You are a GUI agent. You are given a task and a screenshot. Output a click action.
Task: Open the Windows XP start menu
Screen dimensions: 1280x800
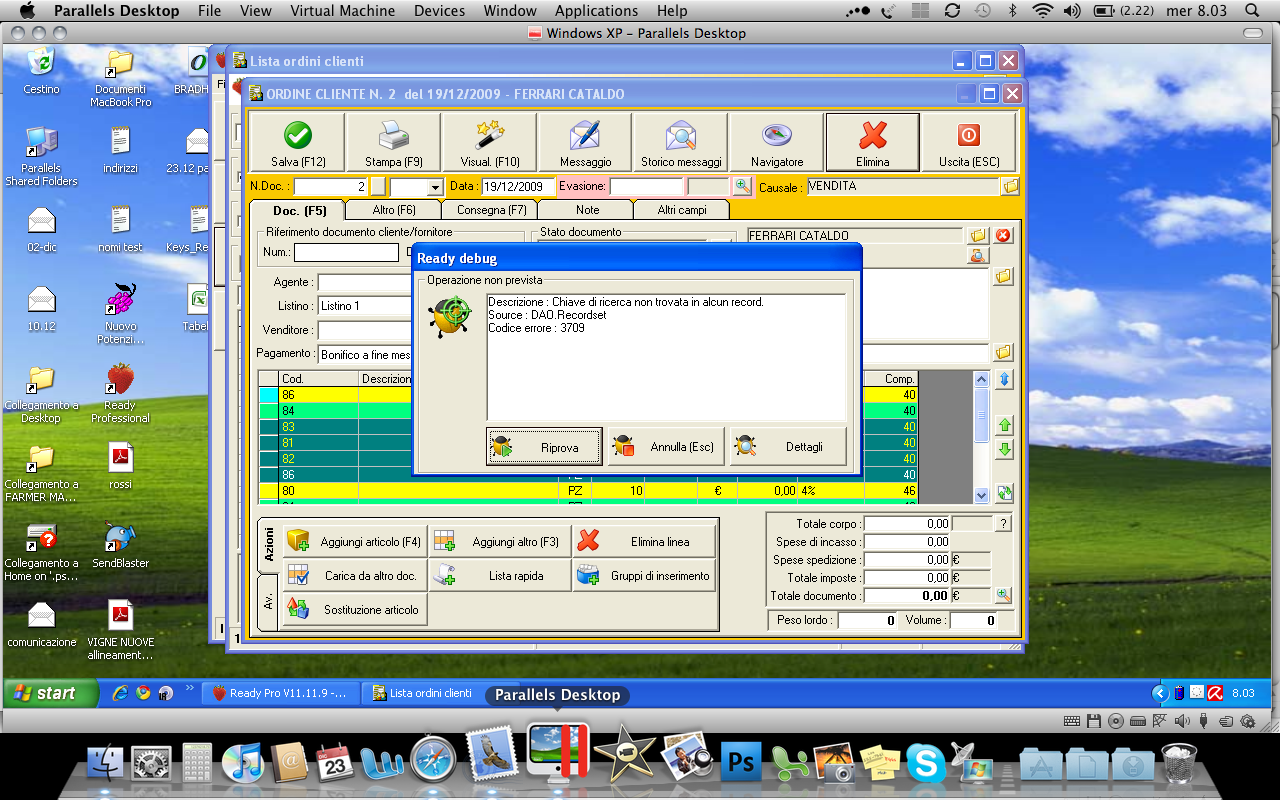click(51, 693)
